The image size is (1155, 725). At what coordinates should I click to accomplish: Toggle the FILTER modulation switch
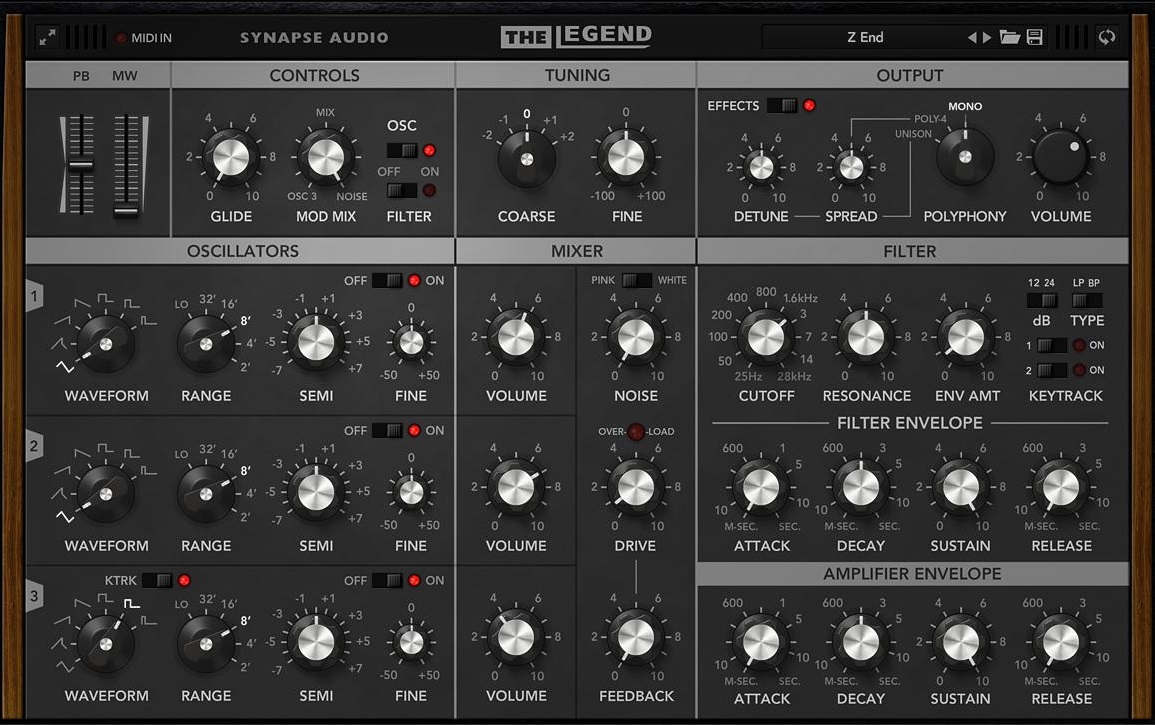(x=402, y=190)
